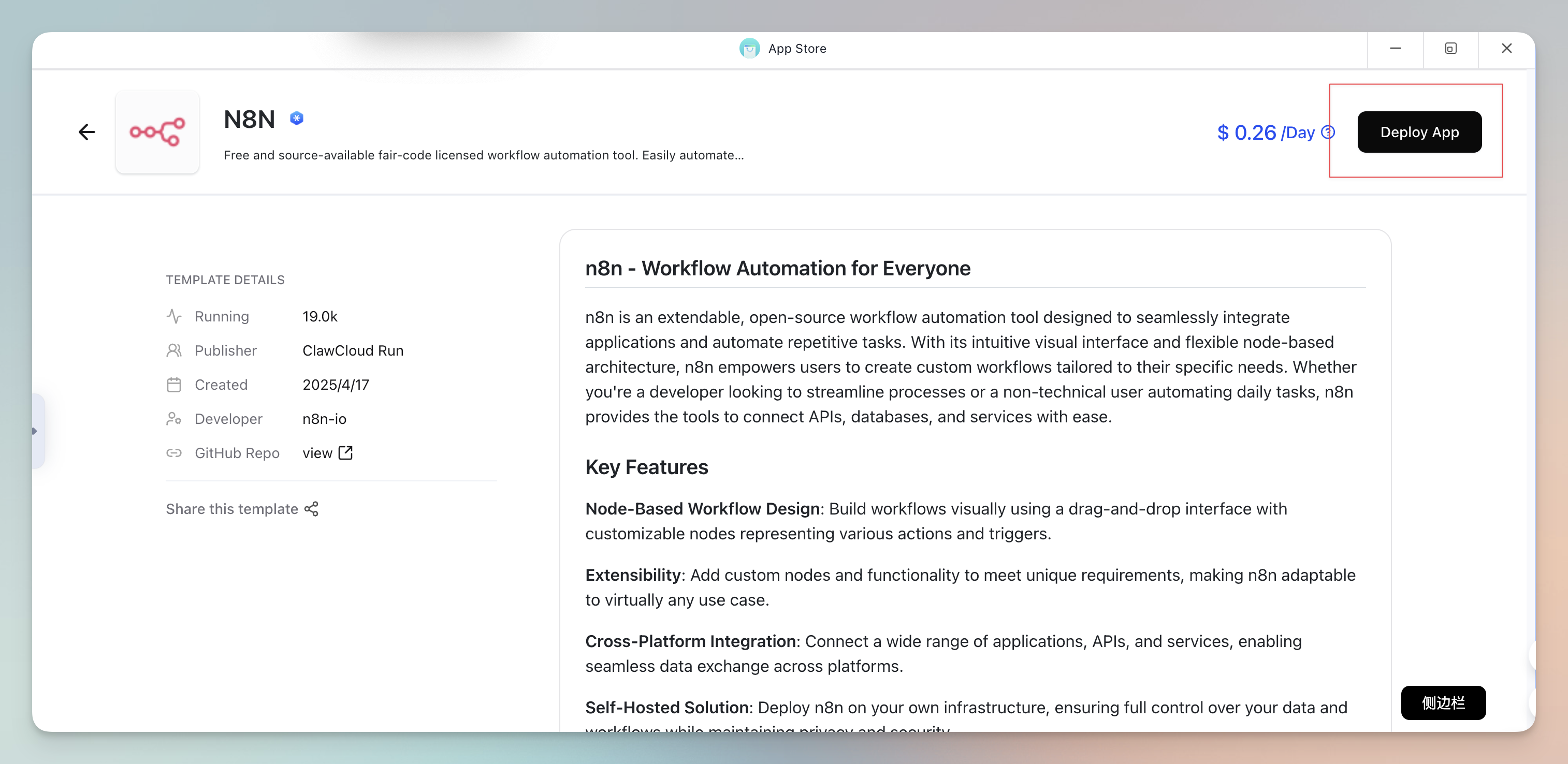Click the $ 0.26 /Day price text
Image resolution: width=1568 pixels, height=764 pixels.
click(x=1266, y=133)
